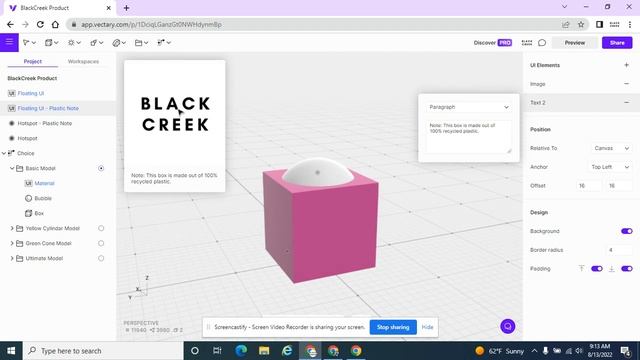Image resolution: width=640 pixels, height=360 pixels.
Task: Open the comments speech bubble icon
Action: tap(542, 42)
